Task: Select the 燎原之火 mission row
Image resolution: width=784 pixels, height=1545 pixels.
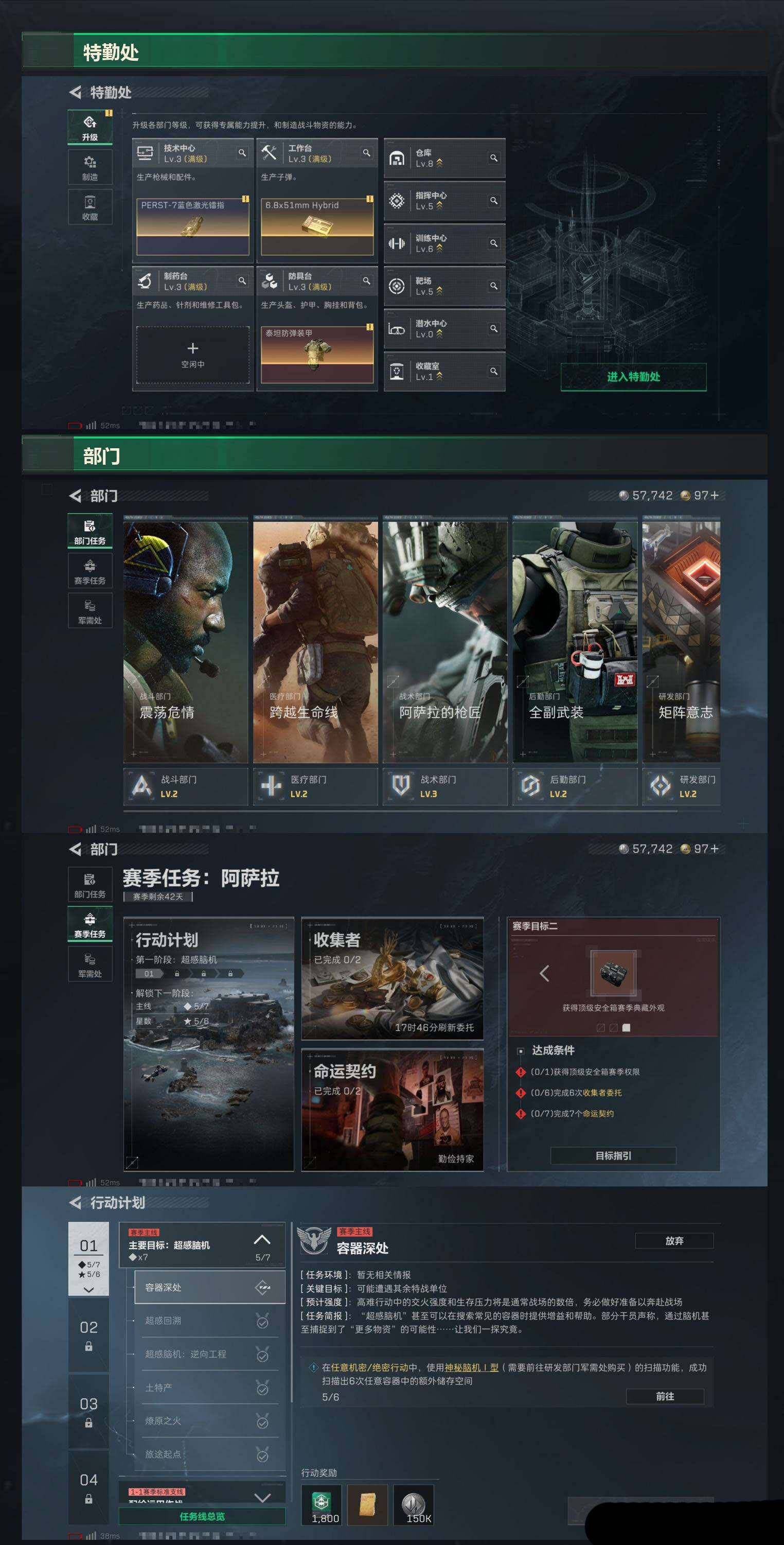Action: pos(210,1421)
